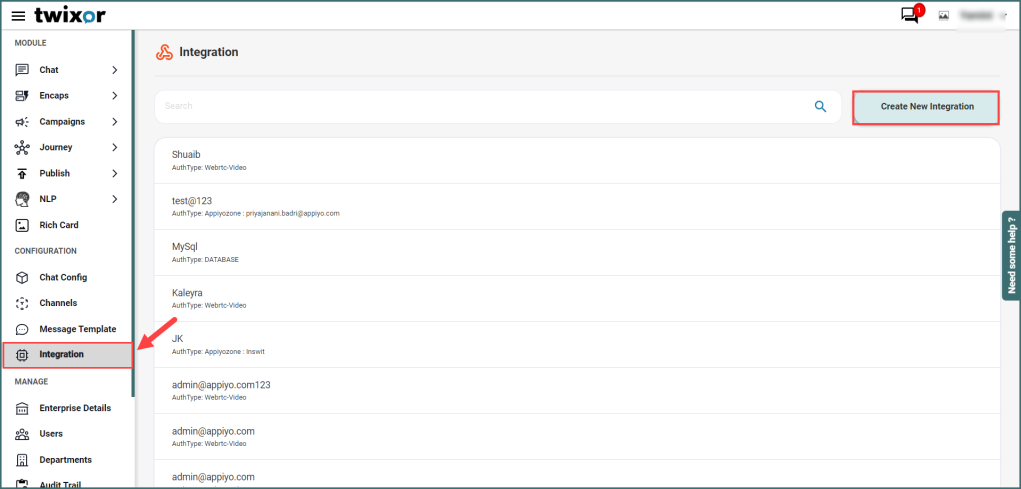Image resolution: width=1021 pixels, height=489 pixels.
Task: Open the test@123 integration row
Action: point(577,206)
